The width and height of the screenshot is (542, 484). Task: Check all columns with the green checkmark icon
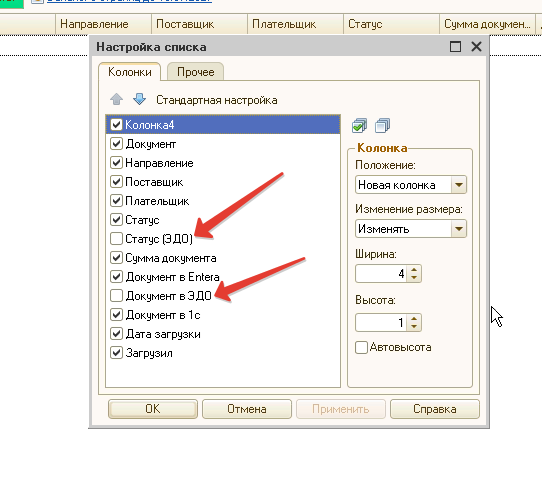click(359, 125)
